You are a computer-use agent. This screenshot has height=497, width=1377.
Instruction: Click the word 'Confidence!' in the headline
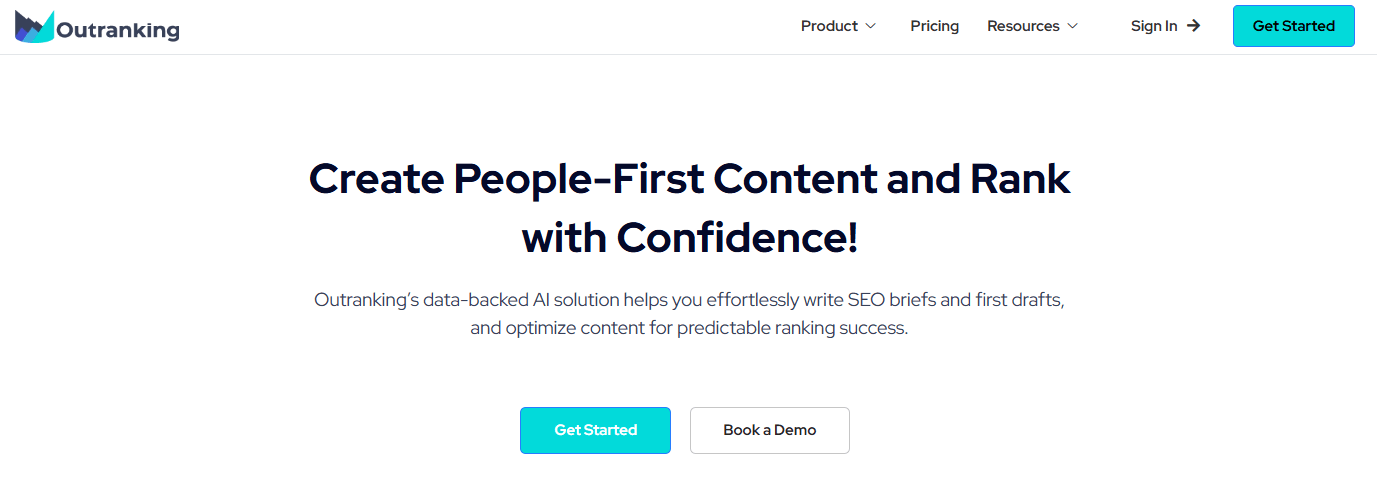coord(737,237)
